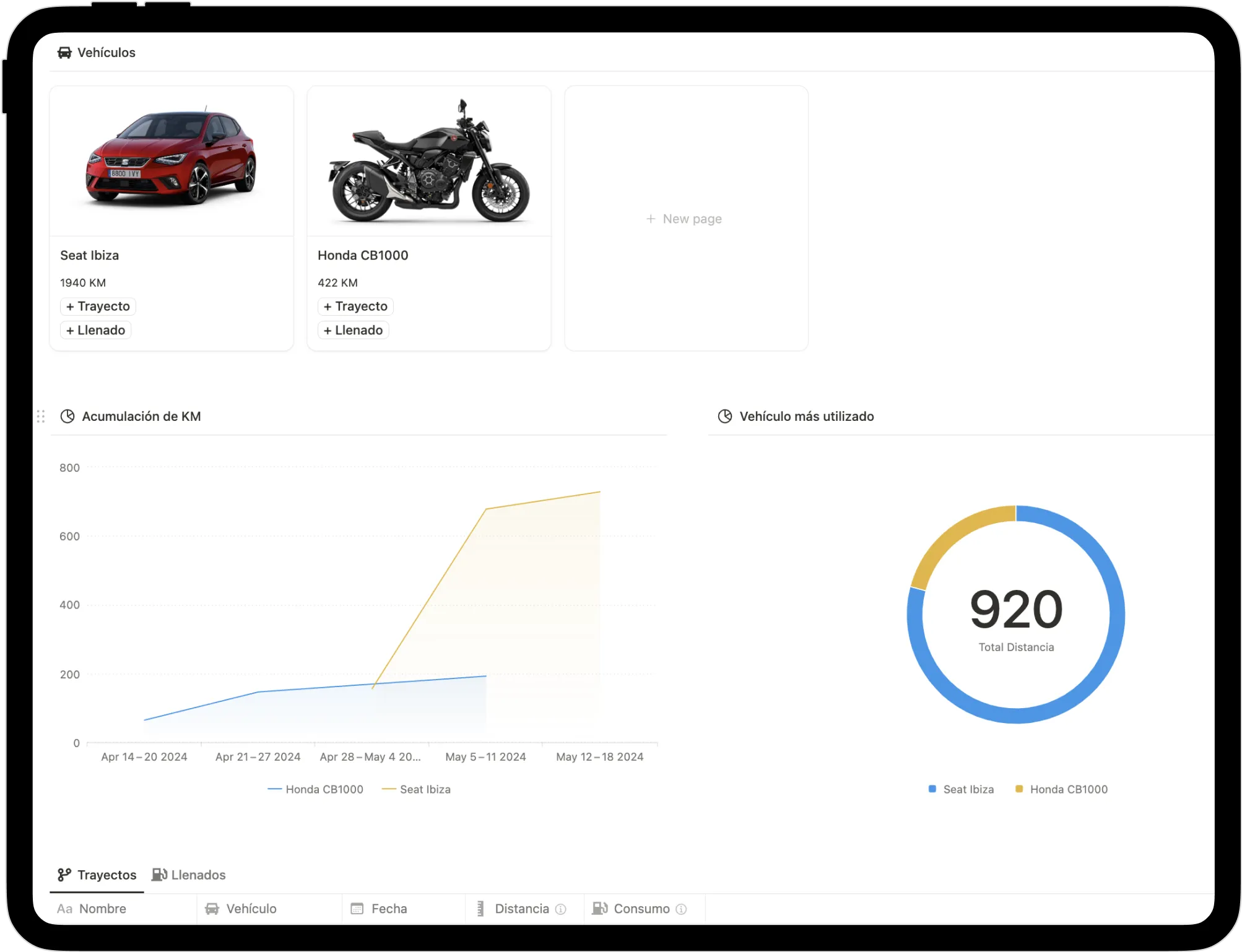The height and width of the screenshot is (952, 1242).
Task: Click the car icon beside Vehículos
Action: (64, 53)
